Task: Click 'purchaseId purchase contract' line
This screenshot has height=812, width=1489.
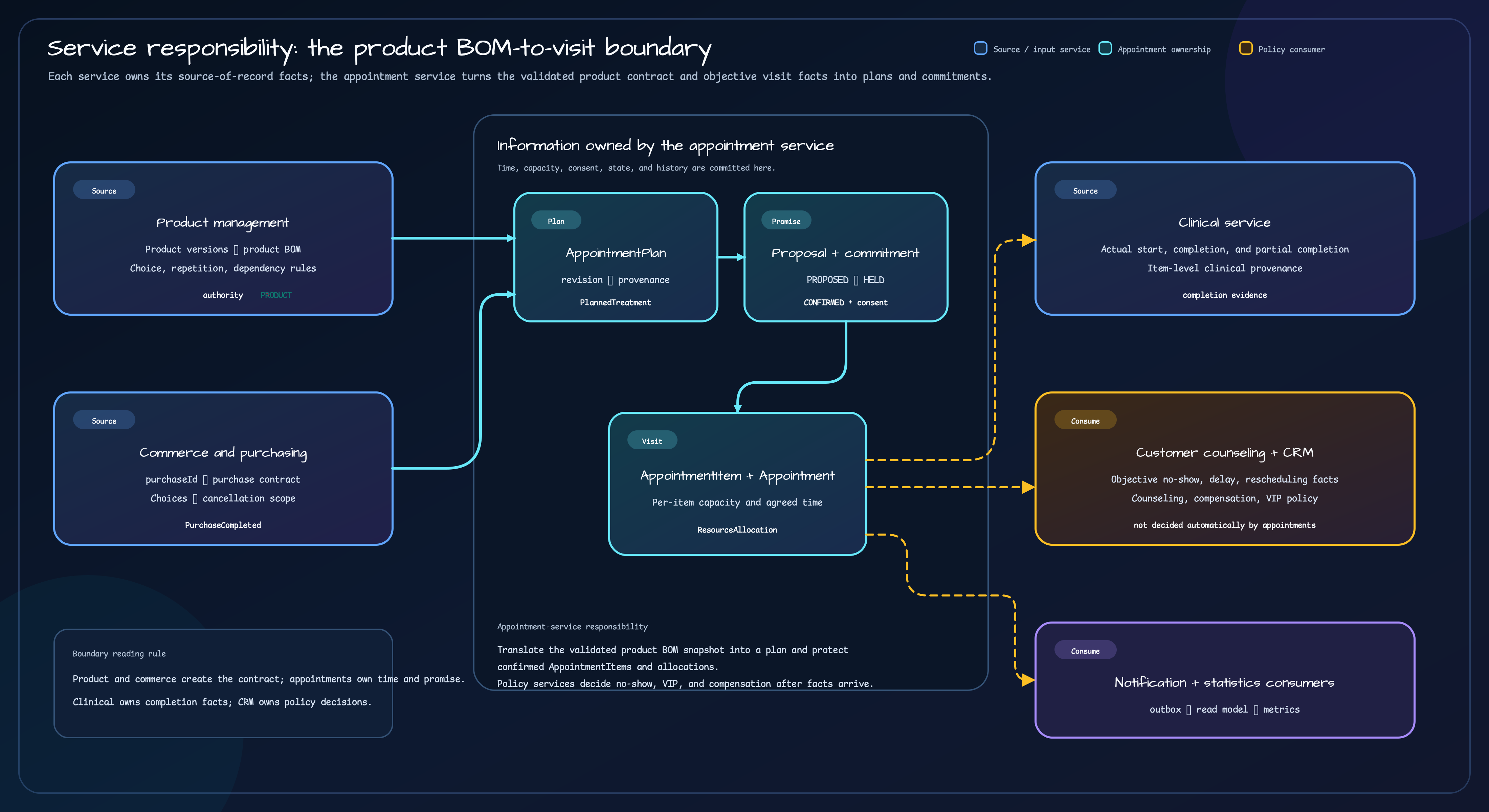Action: pyautogui.click(x=223, y=479)
